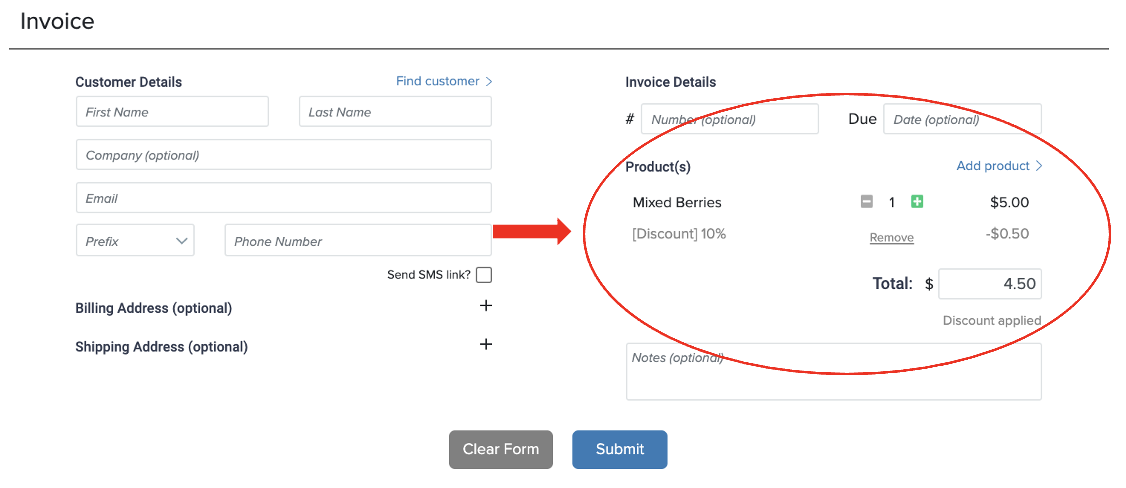Tick the Send SMS link checkbox

pos(484,275)
